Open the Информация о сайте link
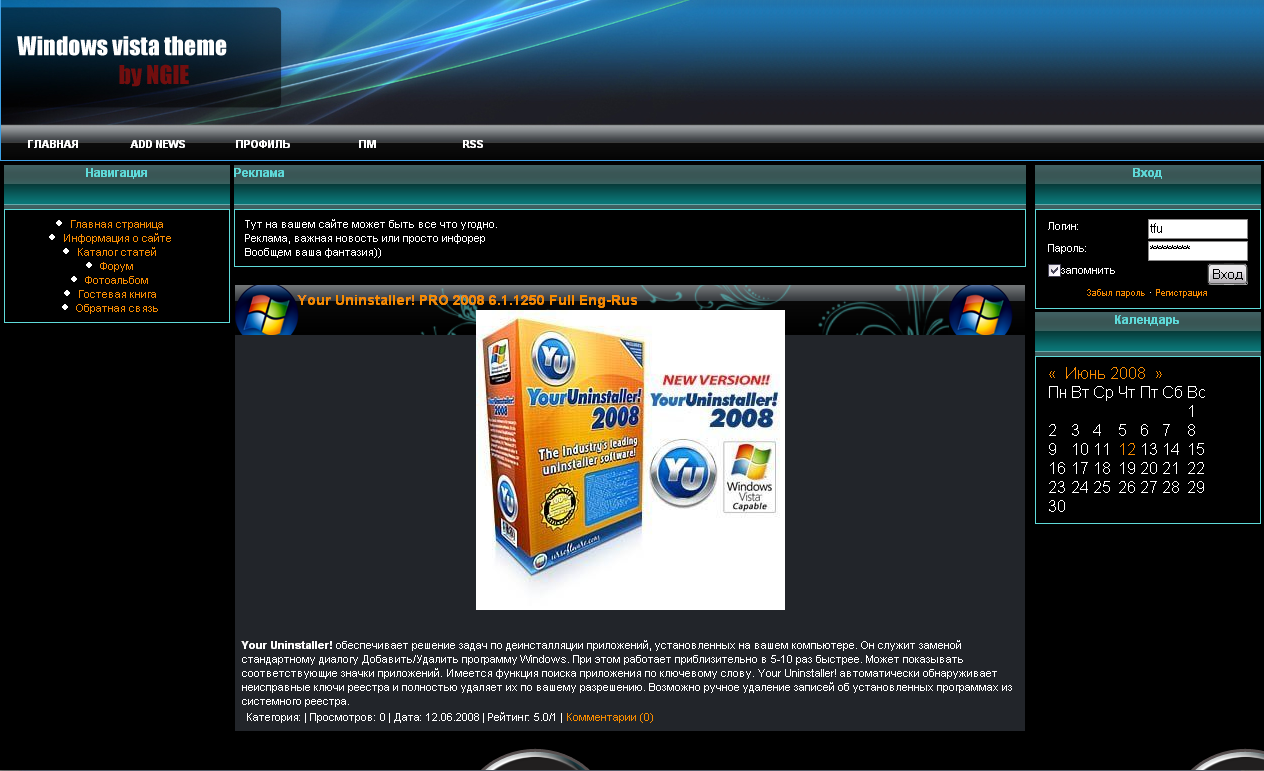Screen dimensions: 1264x771 [x=117, y=238]
